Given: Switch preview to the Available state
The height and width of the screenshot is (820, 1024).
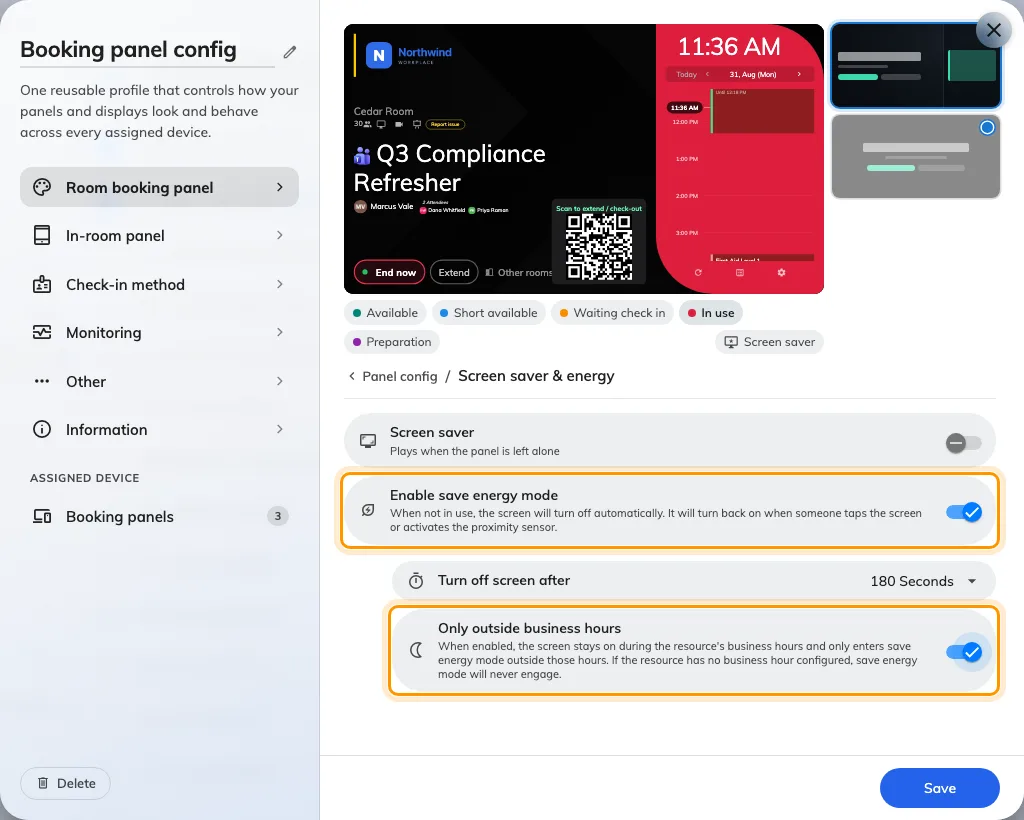Looking at the screenshot, I should (385, 313).
